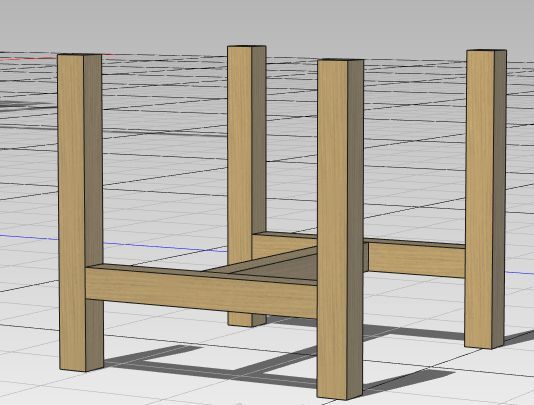
Task: Select the rail joining nearest and far-right legs
Action: tap(416, 260)
